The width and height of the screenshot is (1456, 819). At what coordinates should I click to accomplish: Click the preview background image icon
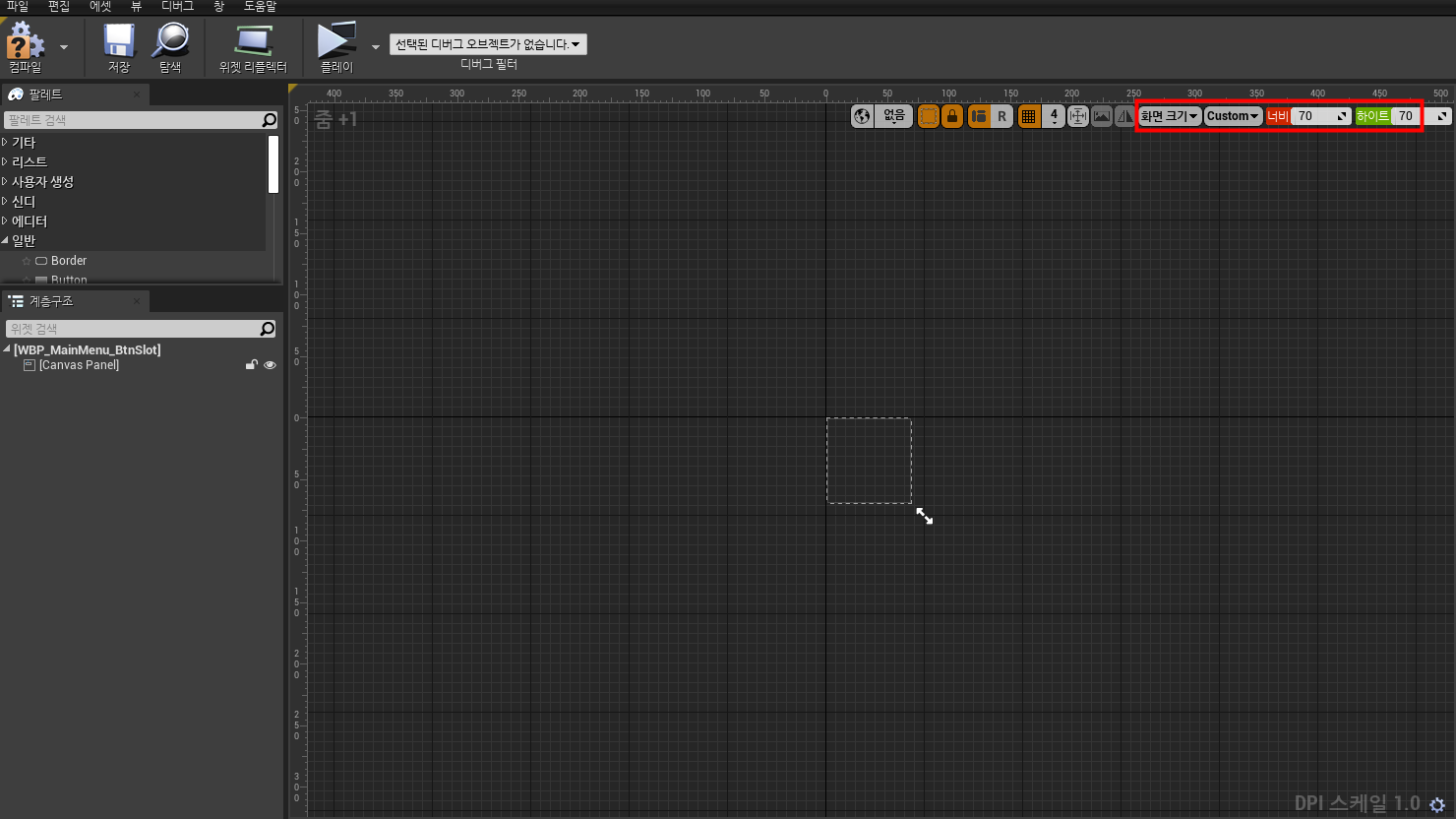click(1102, 116)
